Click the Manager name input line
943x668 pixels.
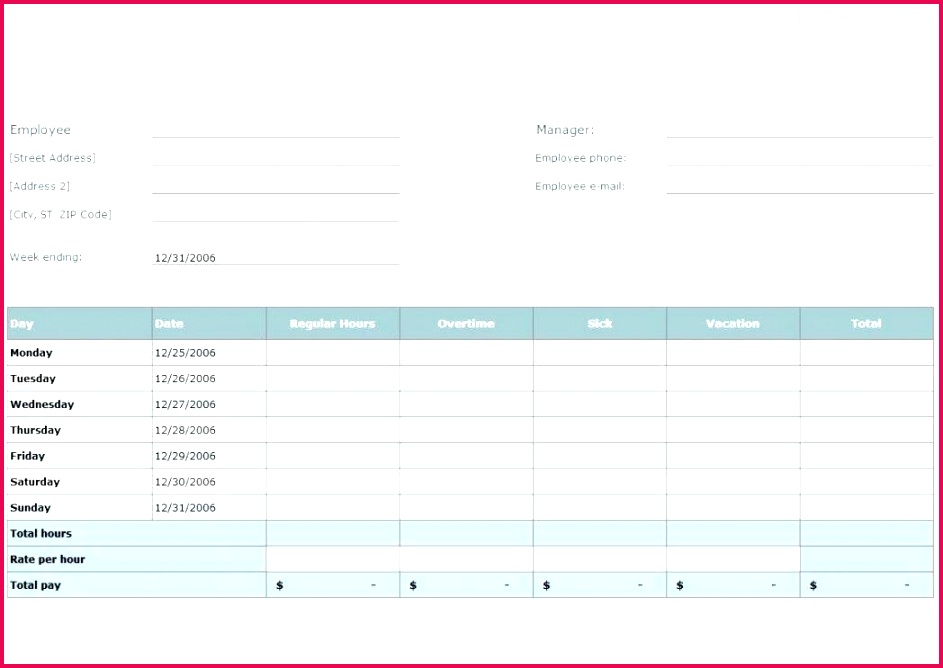[x=800, y=130]
